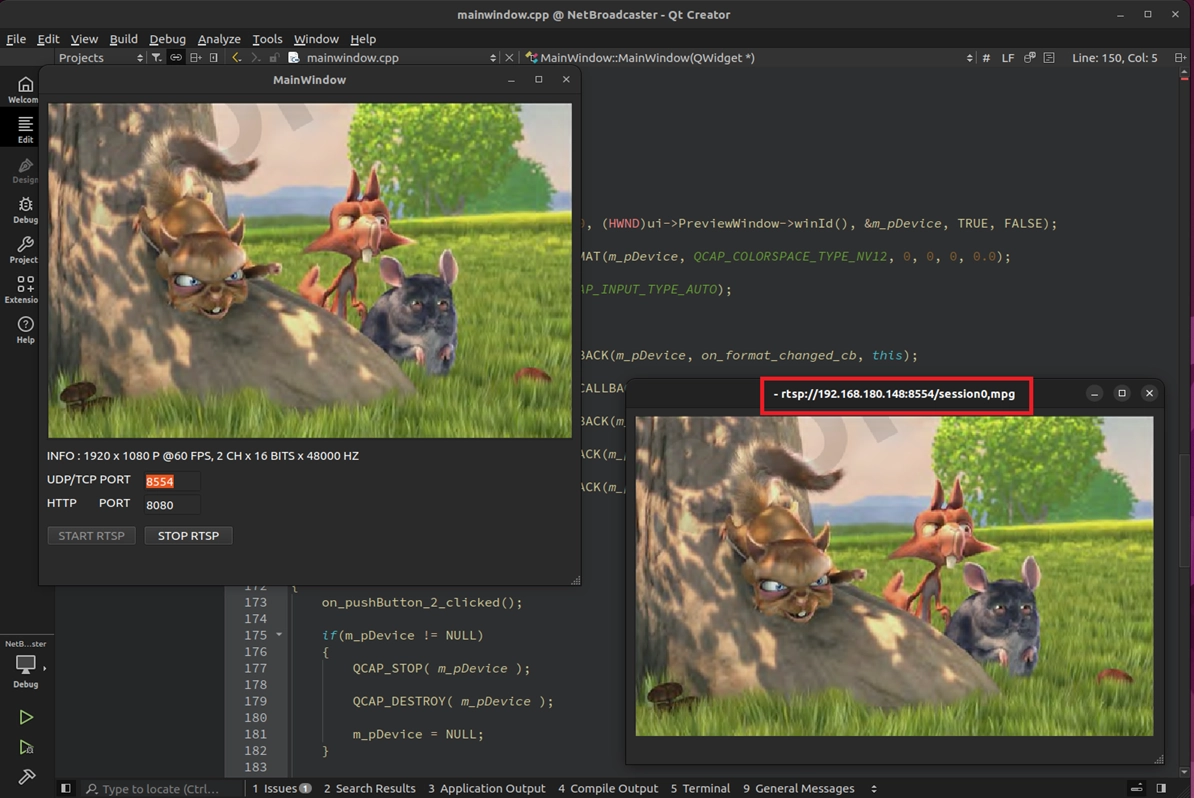The height and width of the screenshot is (798, 1194).
Task: Open Design mode in sidebar
Action: point(25,171)
